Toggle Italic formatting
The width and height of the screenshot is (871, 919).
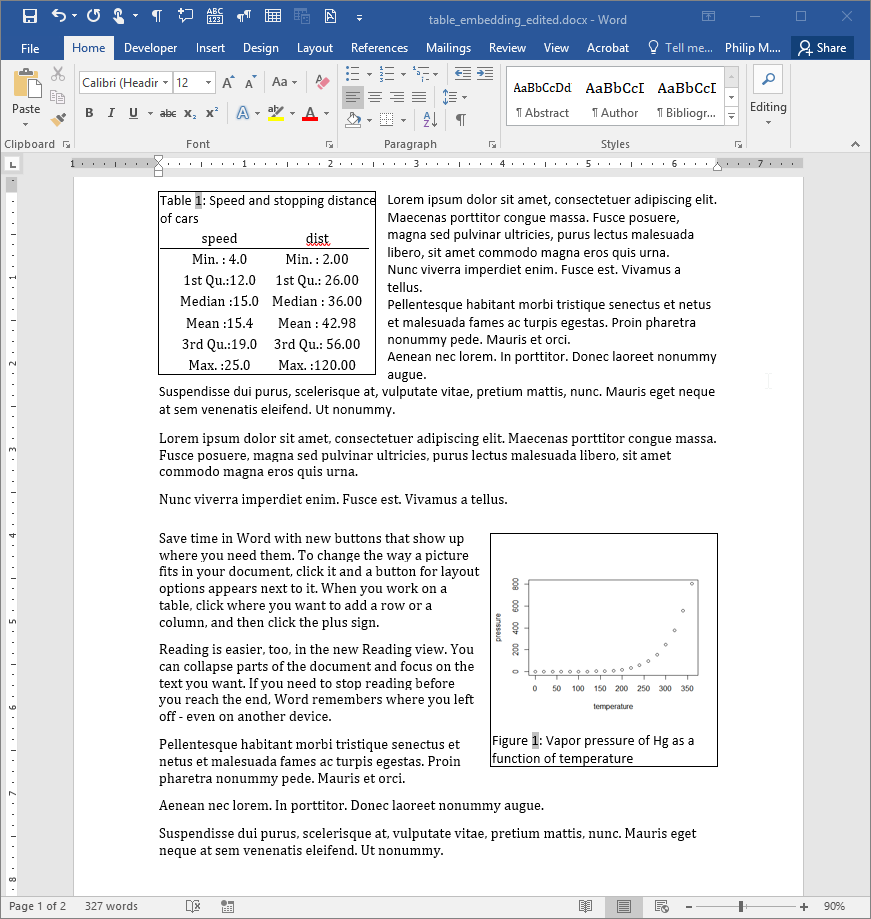pos(111,113)
